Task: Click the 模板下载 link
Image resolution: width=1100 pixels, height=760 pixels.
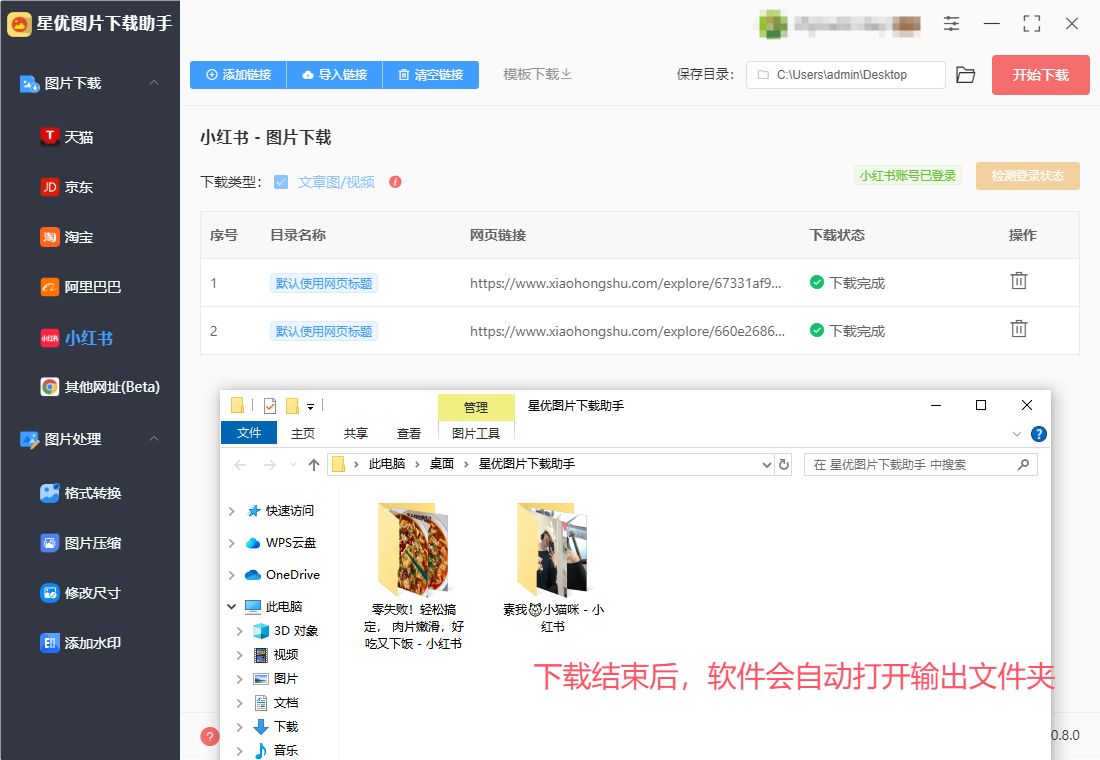Action: pos(537,74)
